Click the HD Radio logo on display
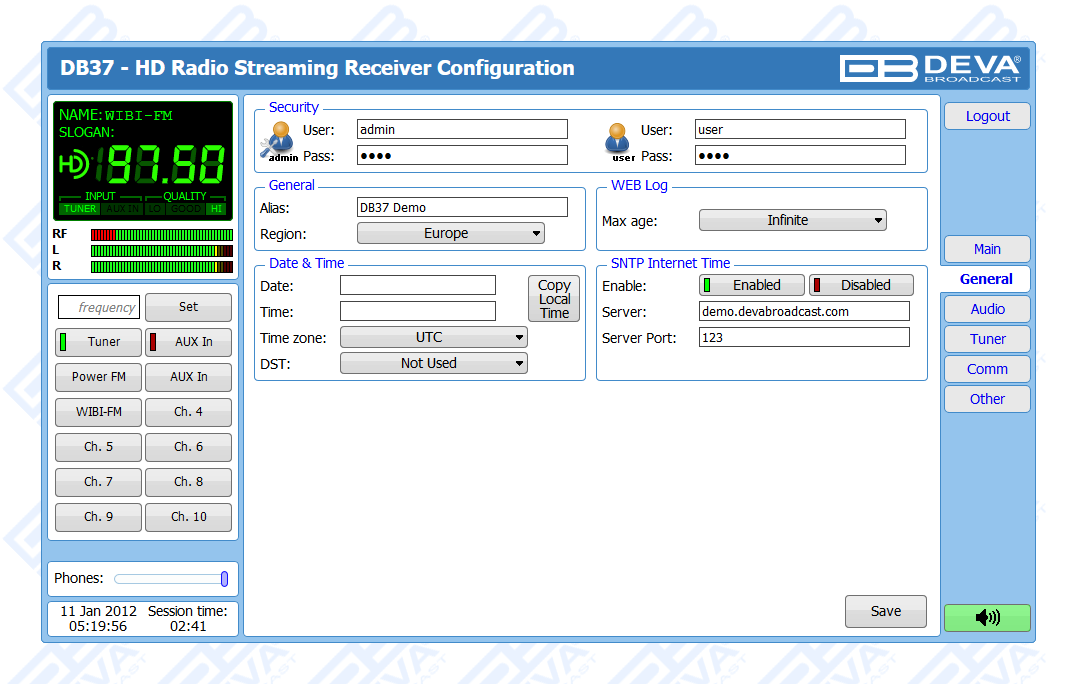 (75, 164)
